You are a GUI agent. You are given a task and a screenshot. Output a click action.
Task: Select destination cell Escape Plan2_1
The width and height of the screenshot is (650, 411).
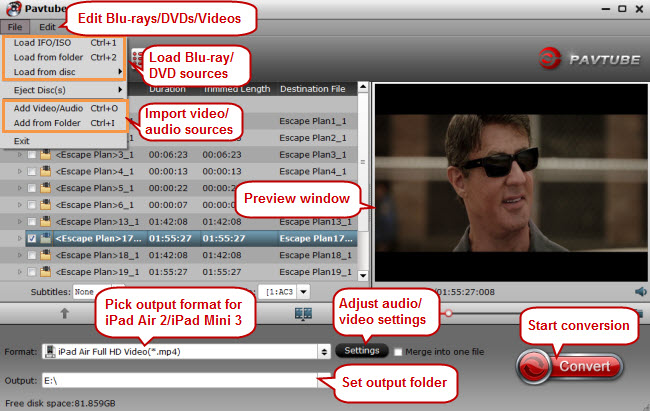pos(313,138)
